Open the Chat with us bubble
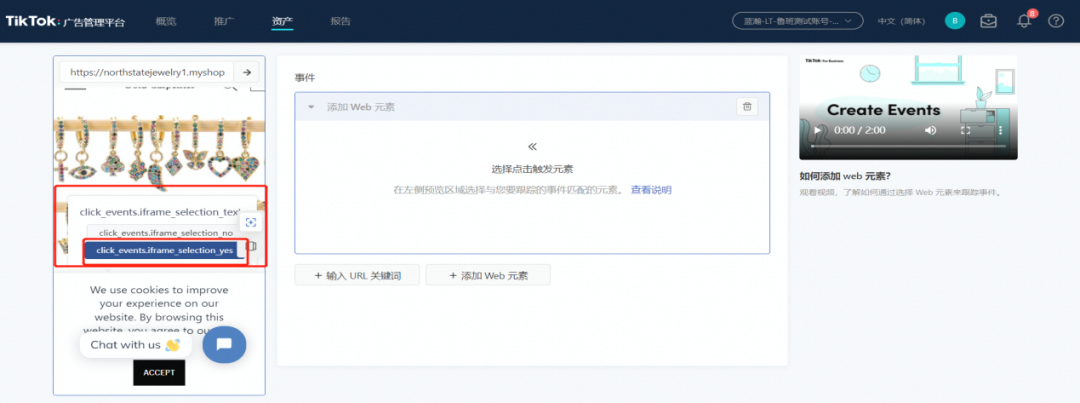This screenshot has width=1080, height=403. pyautogui.click(x=135, y=345)
